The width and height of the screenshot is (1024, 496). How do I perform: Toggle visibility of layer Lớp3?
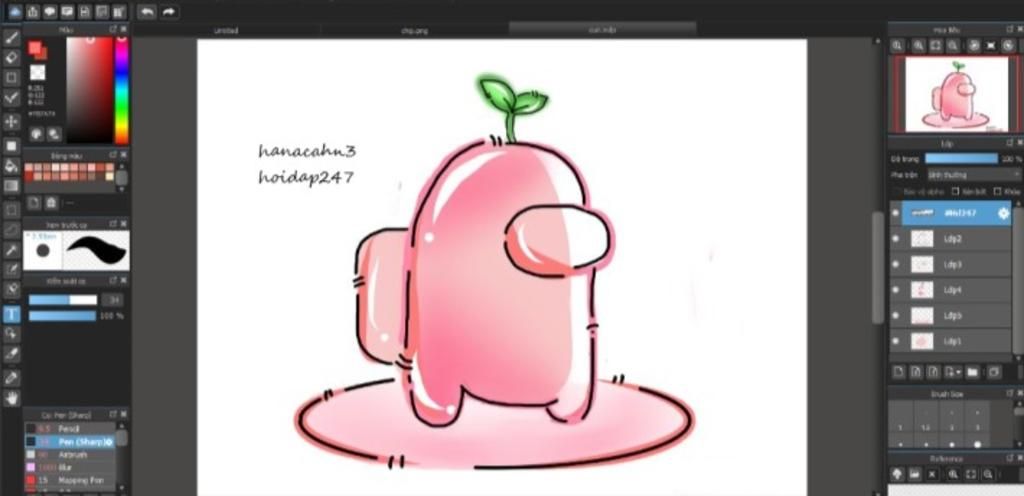(x=895, y=264)
